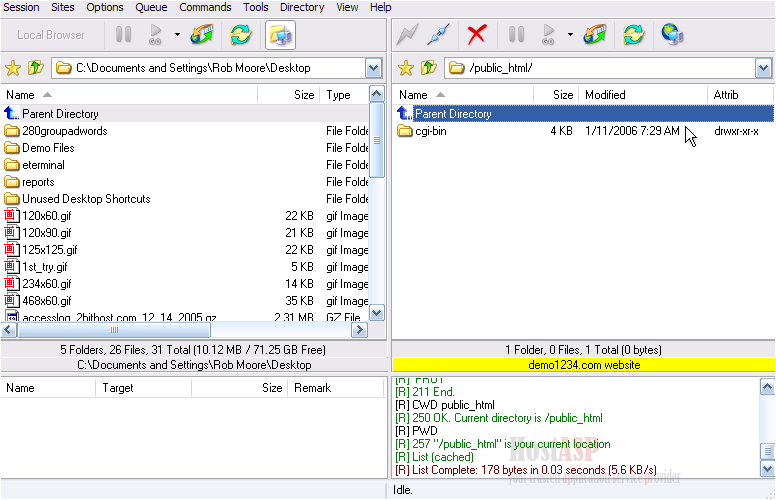The image size is (776, 500).
Task: Click the remote globe browser switch icon
Action: 672,35
